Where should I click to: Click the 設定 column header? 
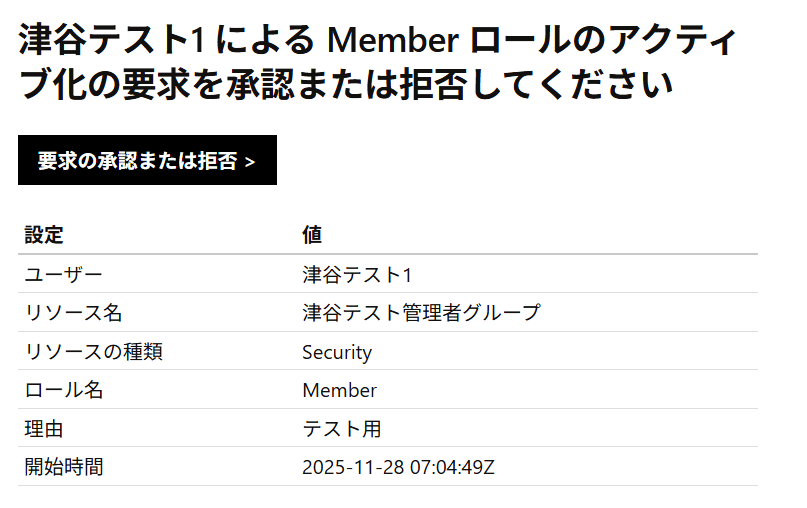(x=44, y=235)
